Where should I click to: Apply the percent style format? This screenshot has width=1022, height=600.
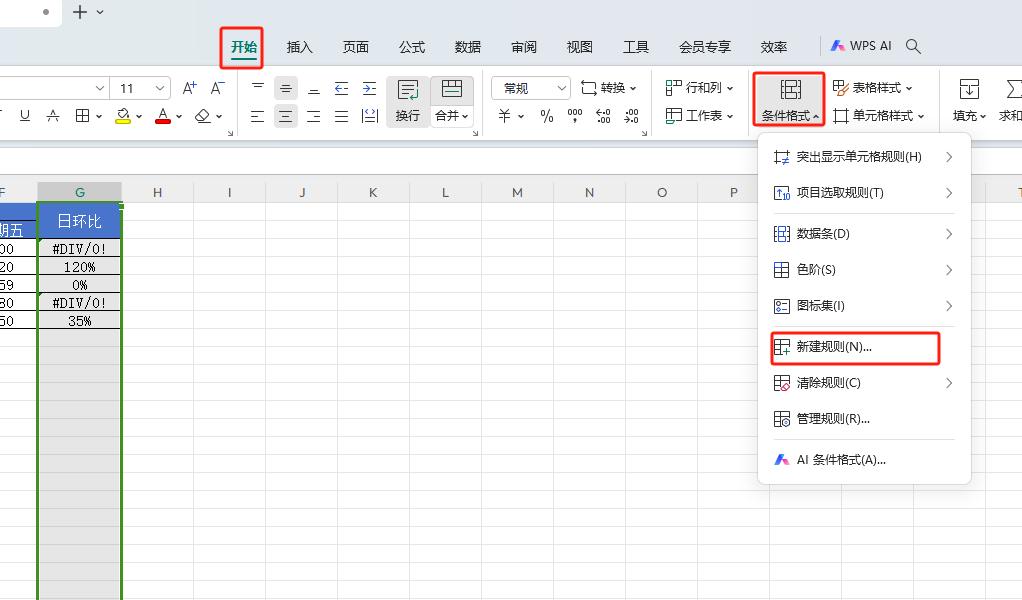point(547,116)
